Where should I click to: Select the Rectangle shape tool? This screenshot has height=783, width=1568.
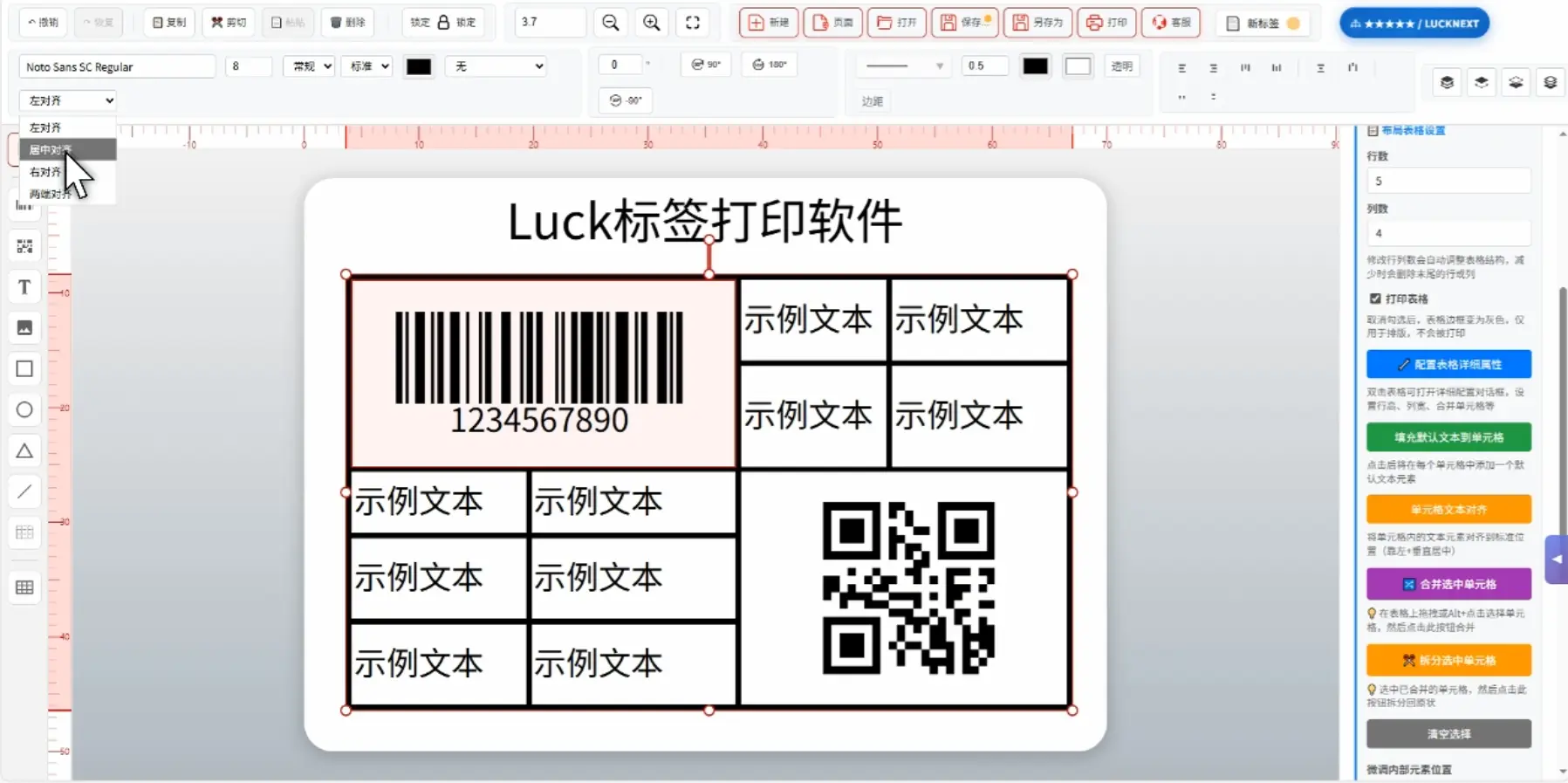point(24,368)
